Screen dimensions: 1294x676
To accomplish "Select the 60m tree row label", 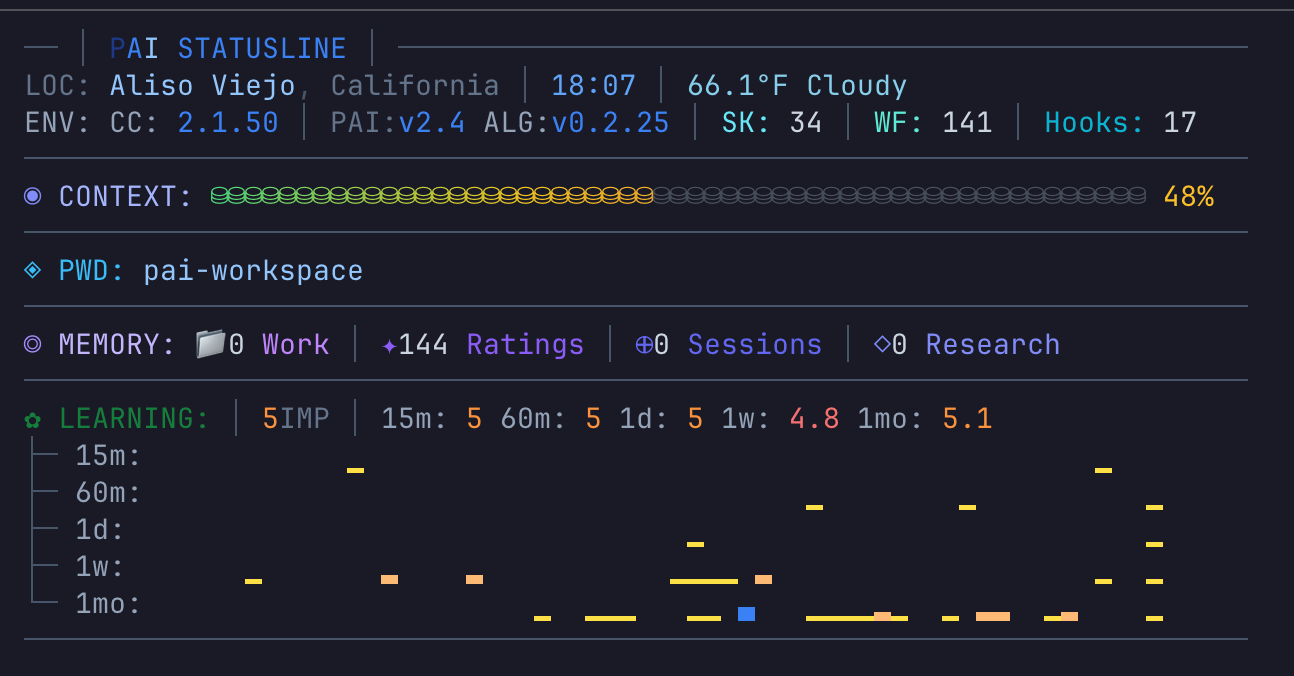I will click(x=108, y=493).
